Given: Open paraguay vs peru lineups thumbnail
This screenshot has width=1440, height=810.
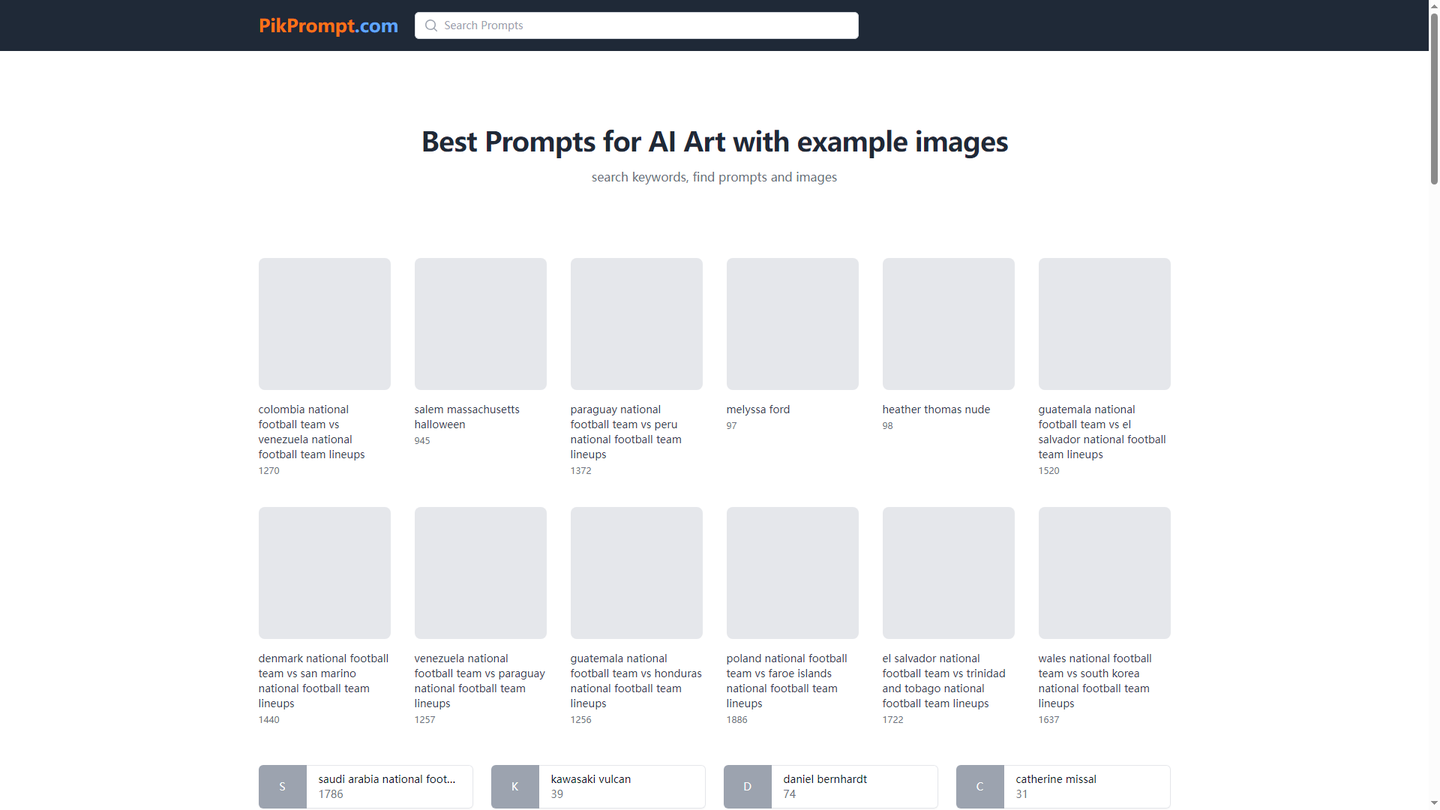Looking at the screenshot, I should (636, 324).
